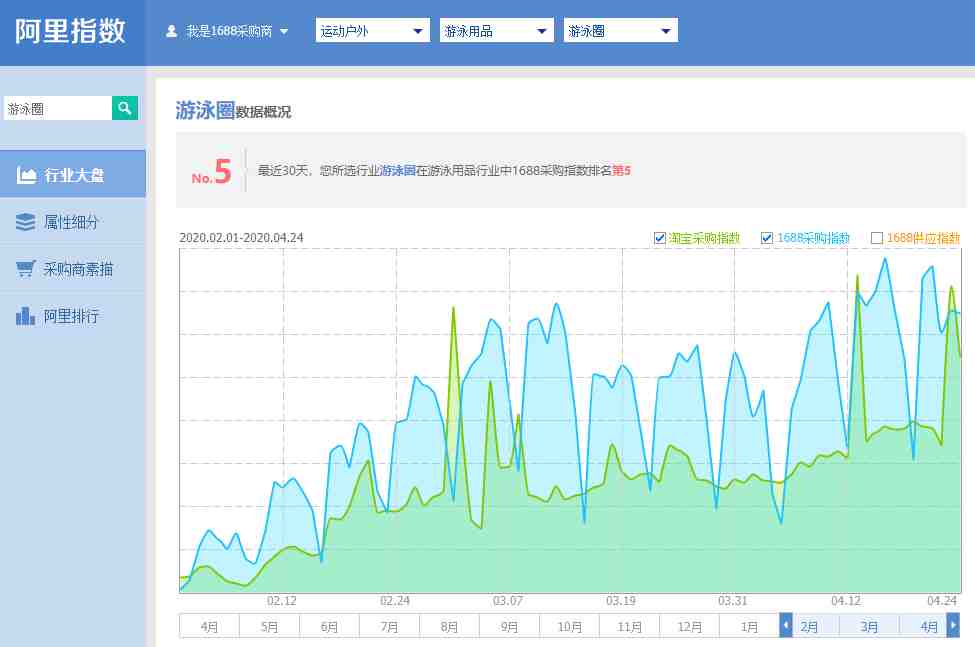Click the user profile icon in the header
The image size is (975, 647).
pyautogui.click(x=172, y=31)
